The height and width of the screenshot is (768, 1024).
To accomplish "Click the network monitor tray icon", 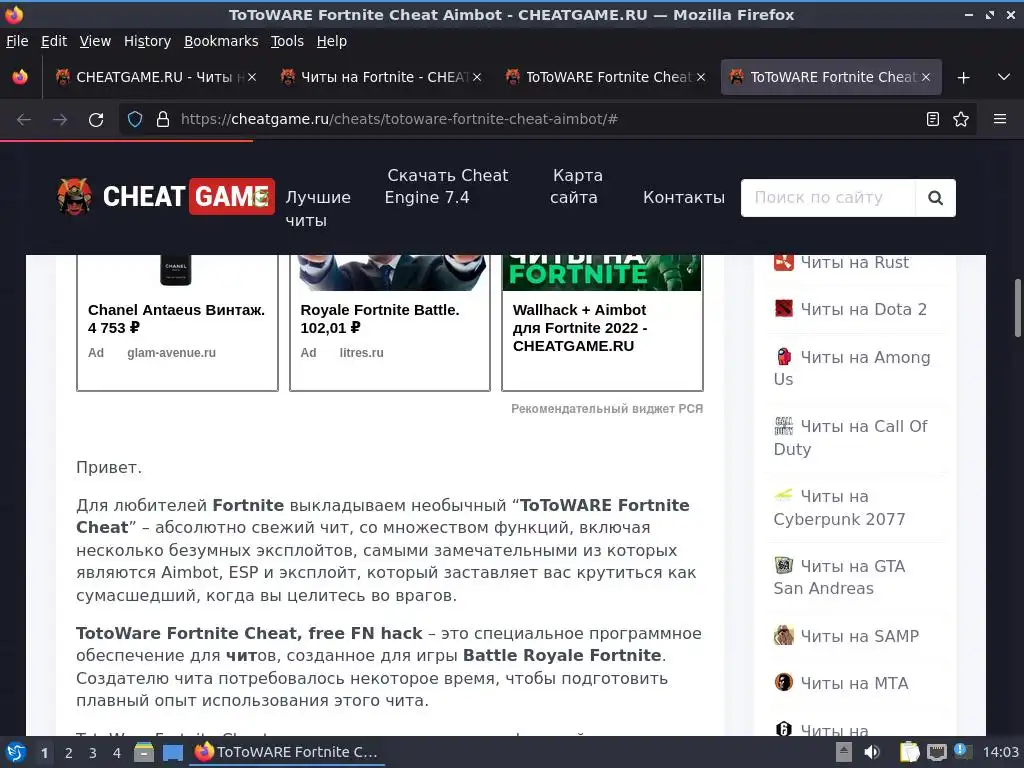I will tap(936, 752).
